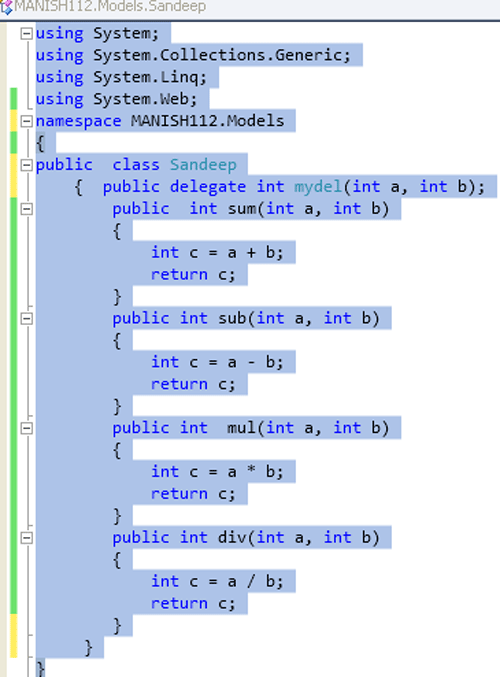Collapse the sum method region
Screen dimensions: 500x677
(27, 209)
